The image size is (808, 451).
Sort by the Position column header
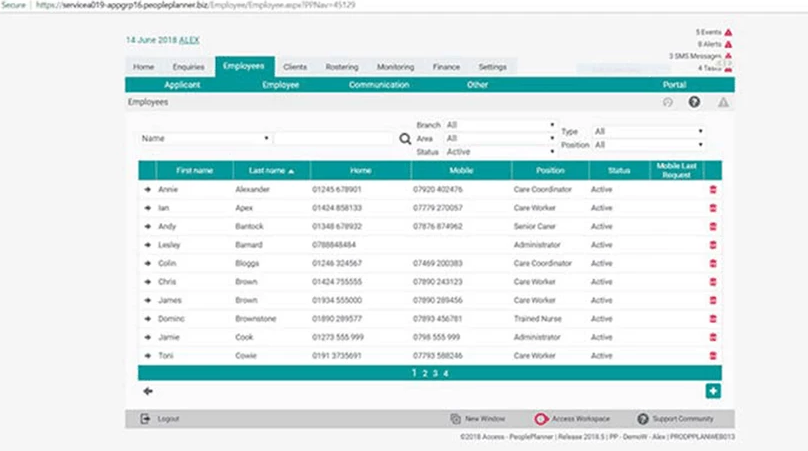tap(550, 171)
